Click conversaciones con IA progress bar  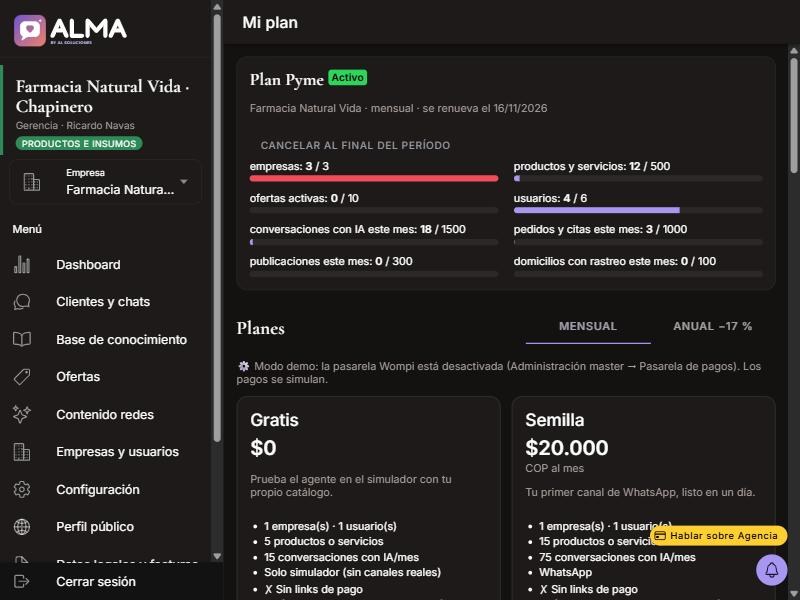point(374,242)
